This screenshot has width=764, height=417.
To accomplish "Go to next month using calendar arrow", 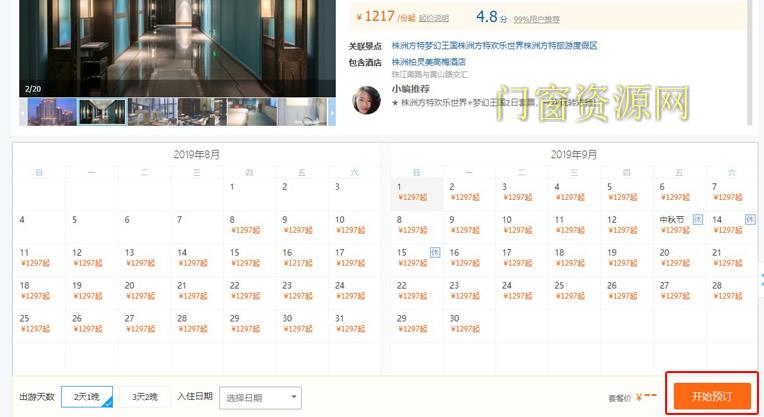I will coord(761,278).
